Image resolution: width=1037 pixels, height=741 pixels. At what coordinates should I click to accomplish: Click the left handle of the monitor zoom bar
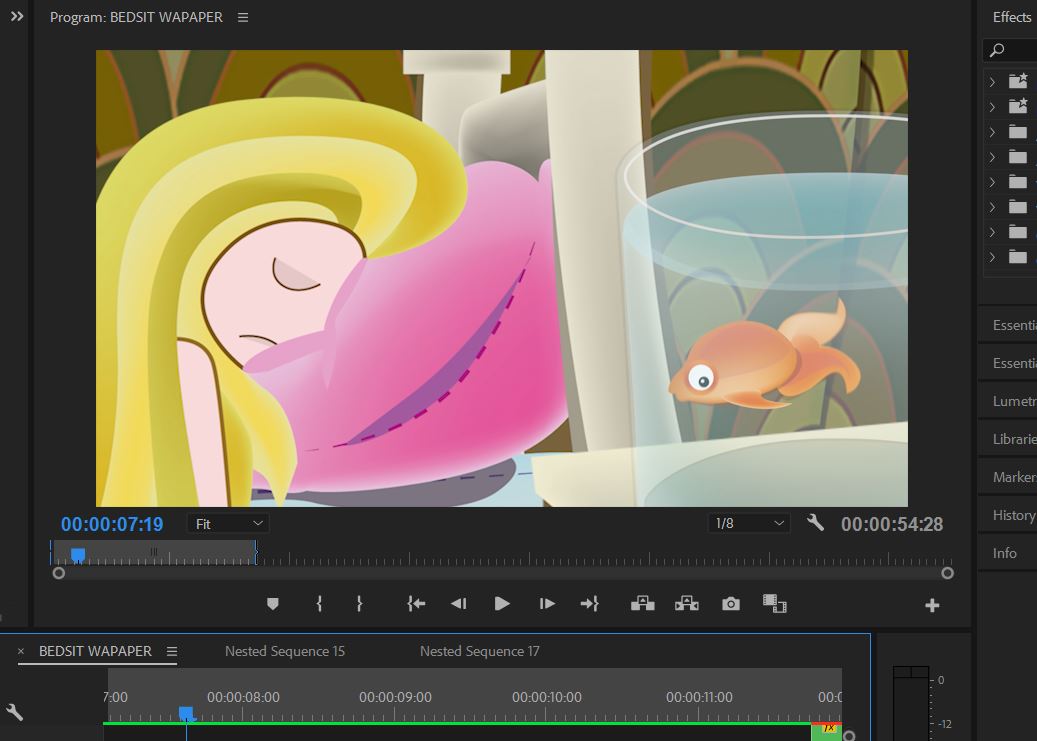click(x=59, y=573)
